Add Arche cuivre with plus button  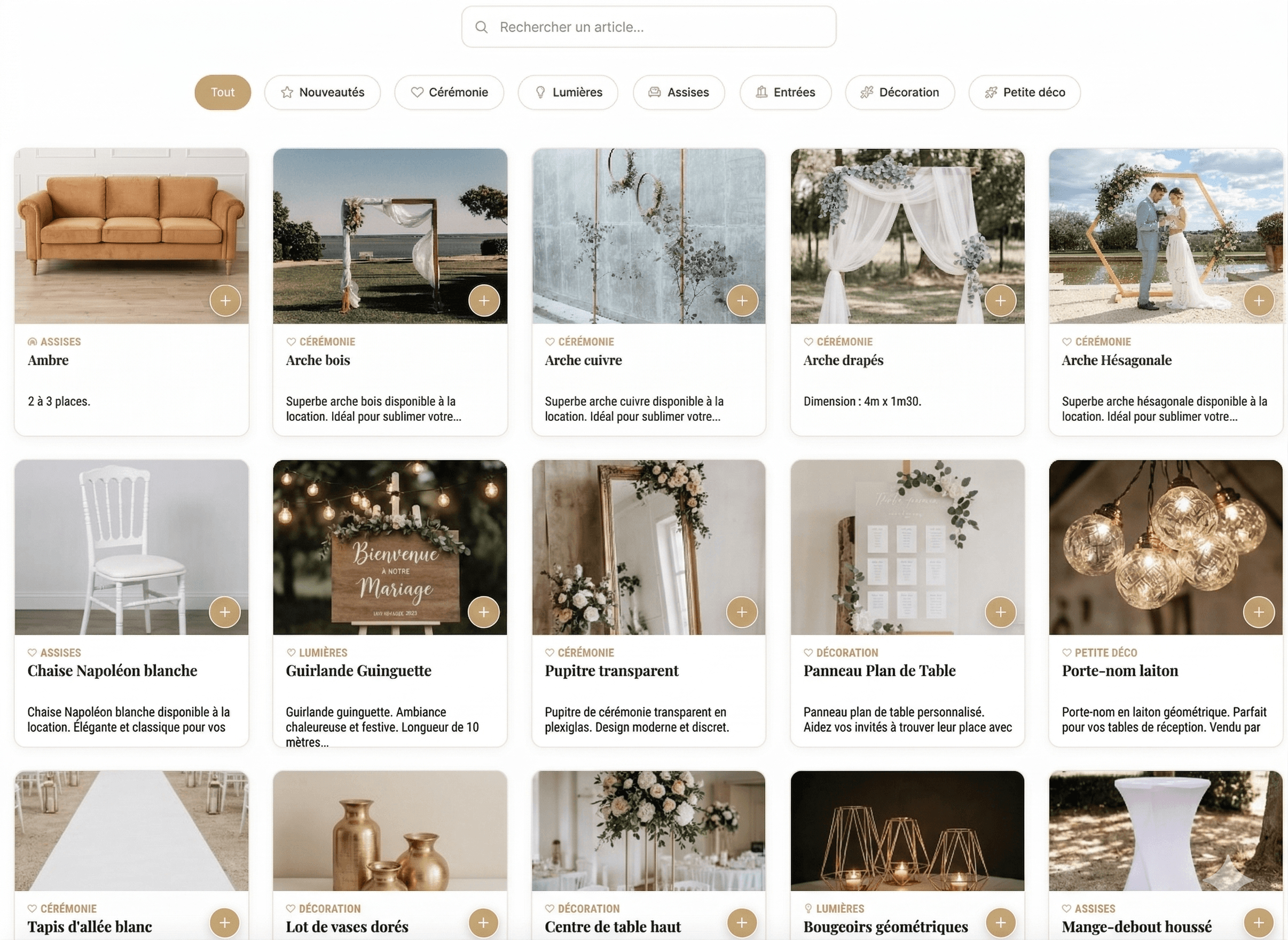point(742,301)
